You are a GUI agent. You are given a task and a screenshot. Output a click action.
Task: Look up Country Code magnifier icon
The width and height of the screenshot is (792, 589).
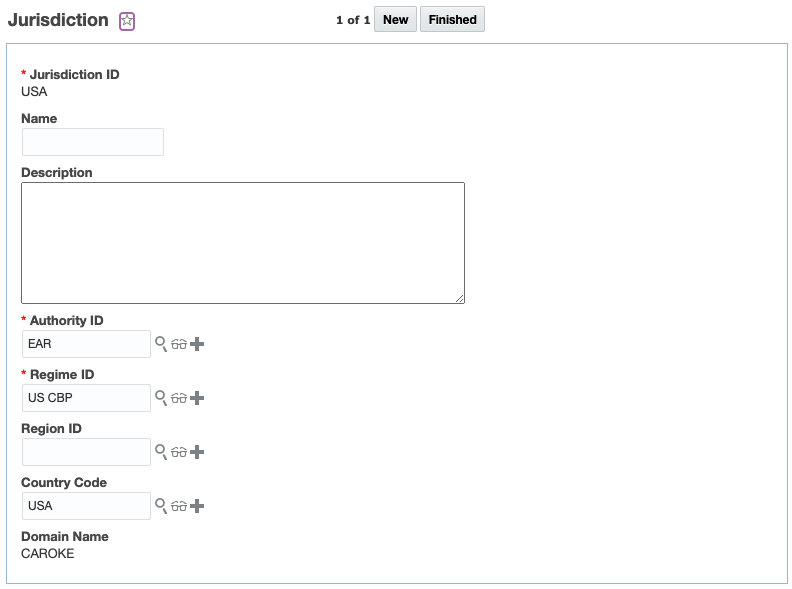point(160,506)
